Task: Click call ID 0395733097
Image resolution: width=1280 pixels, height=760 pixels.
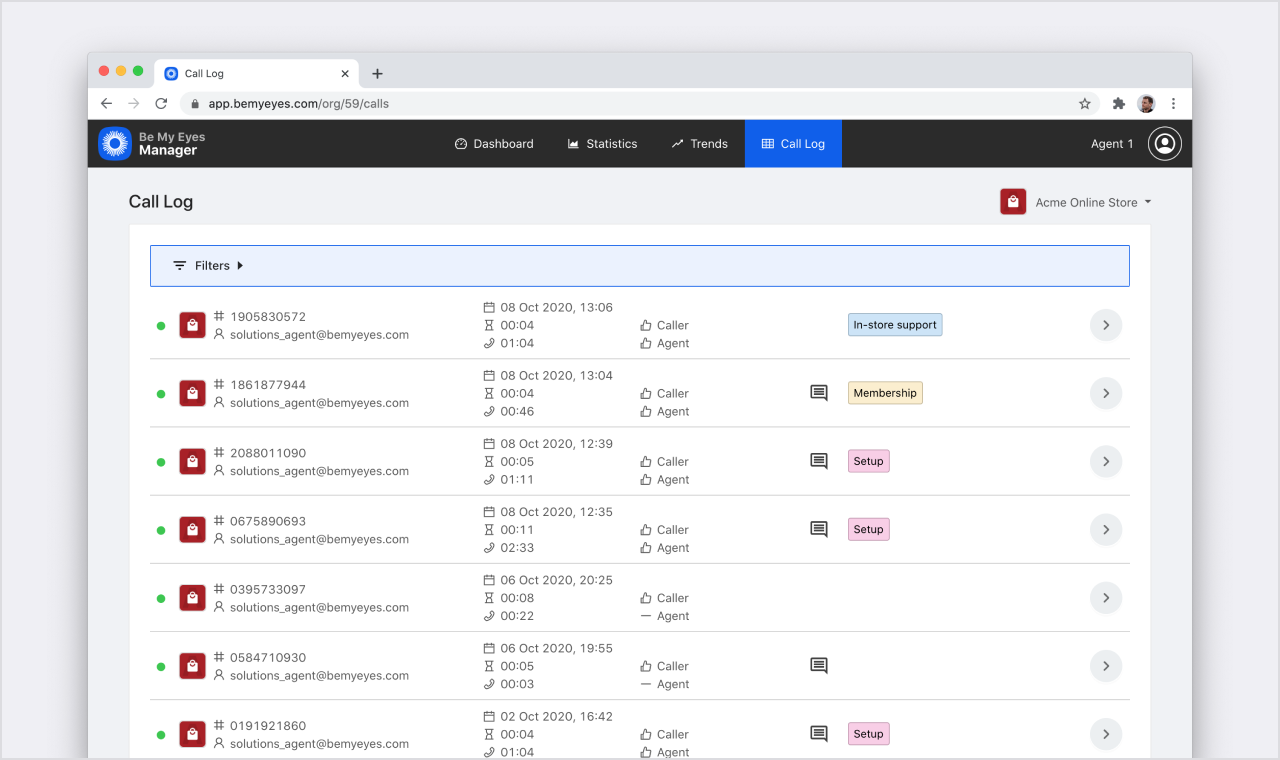Action: point(268,590)
